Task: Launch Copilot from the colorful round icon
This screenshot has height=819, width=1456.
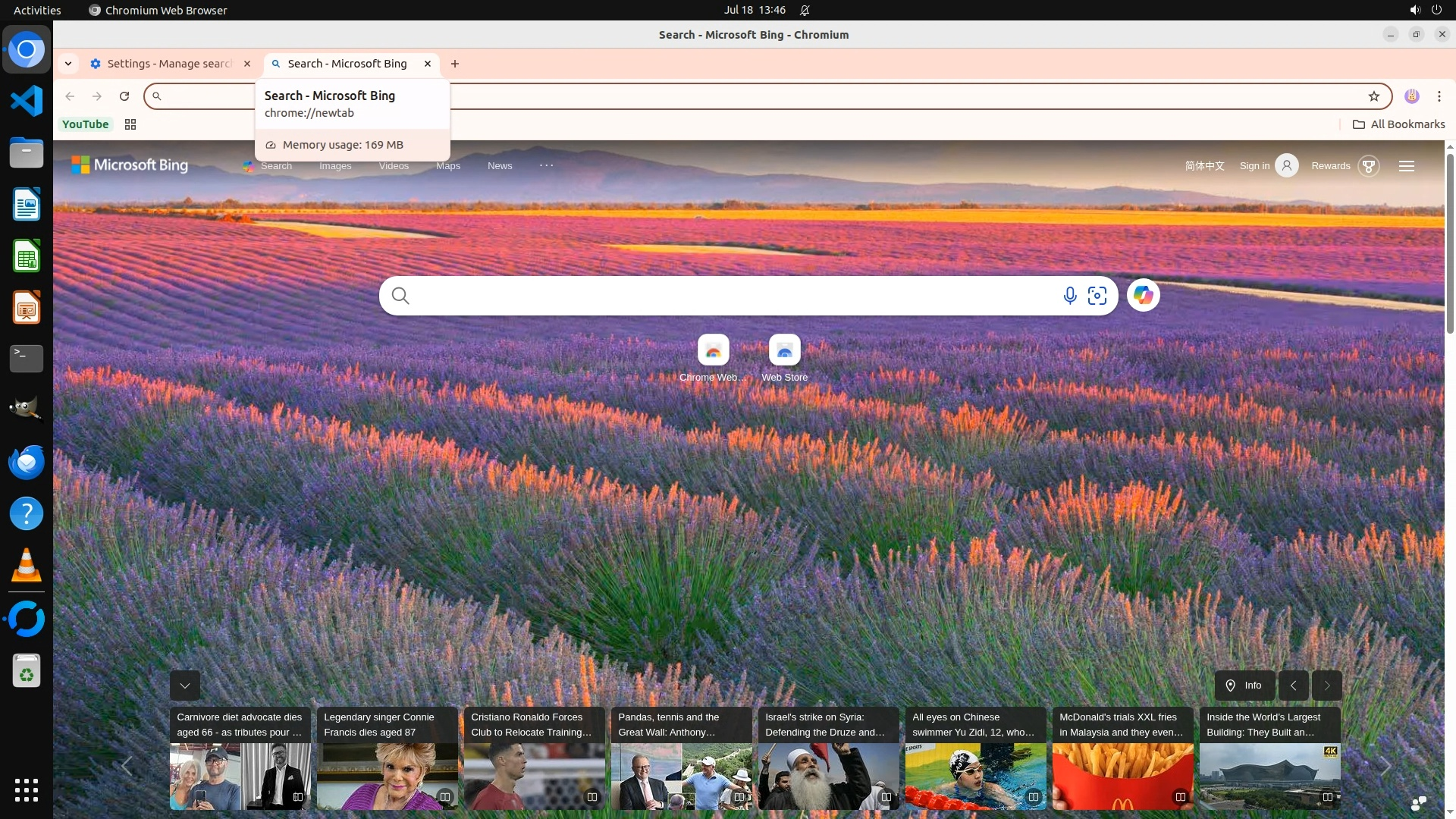Action: point(1143,296)
